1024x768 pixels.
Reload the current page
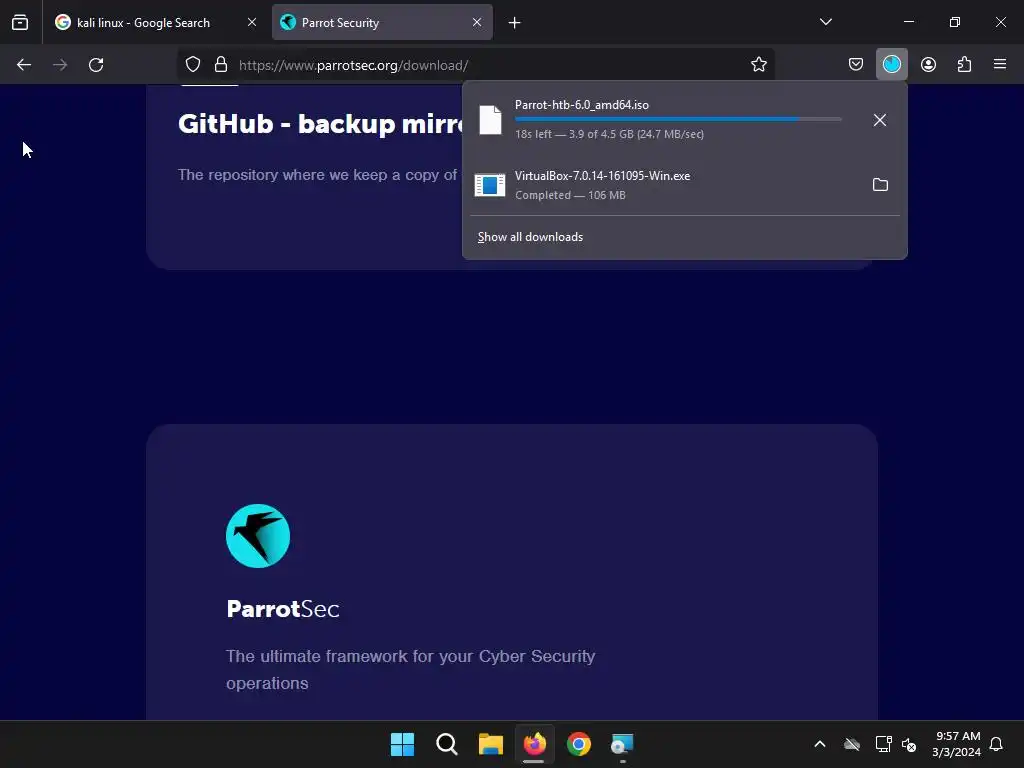[x=96, y=65]
